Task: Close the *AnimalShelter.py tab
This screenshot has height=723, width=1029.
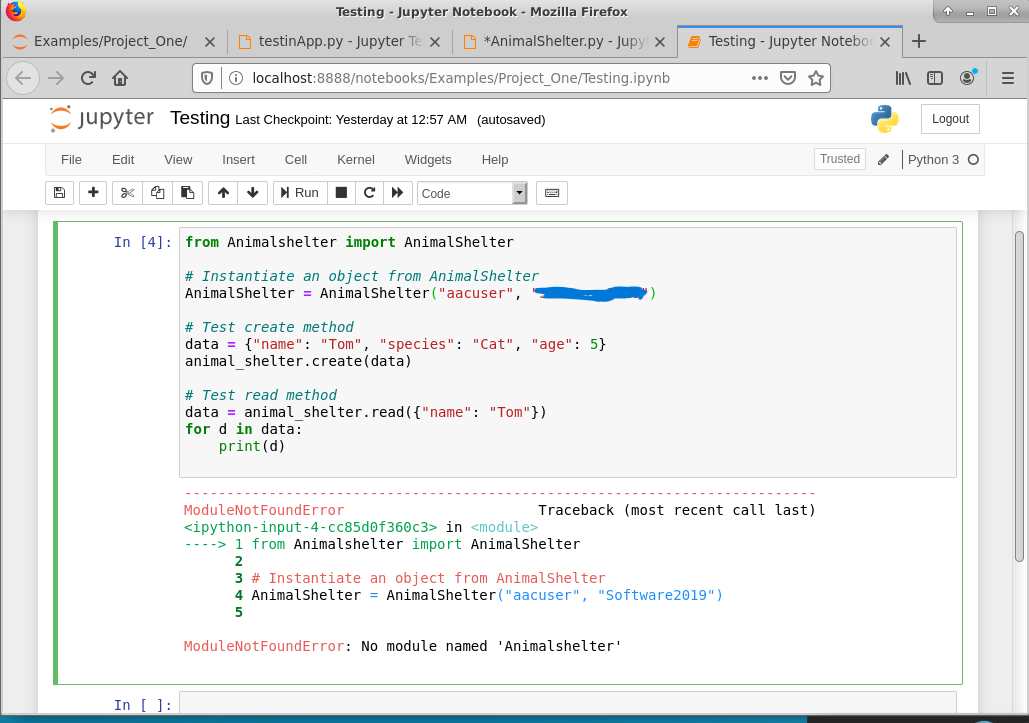Action: coord(660,41)
